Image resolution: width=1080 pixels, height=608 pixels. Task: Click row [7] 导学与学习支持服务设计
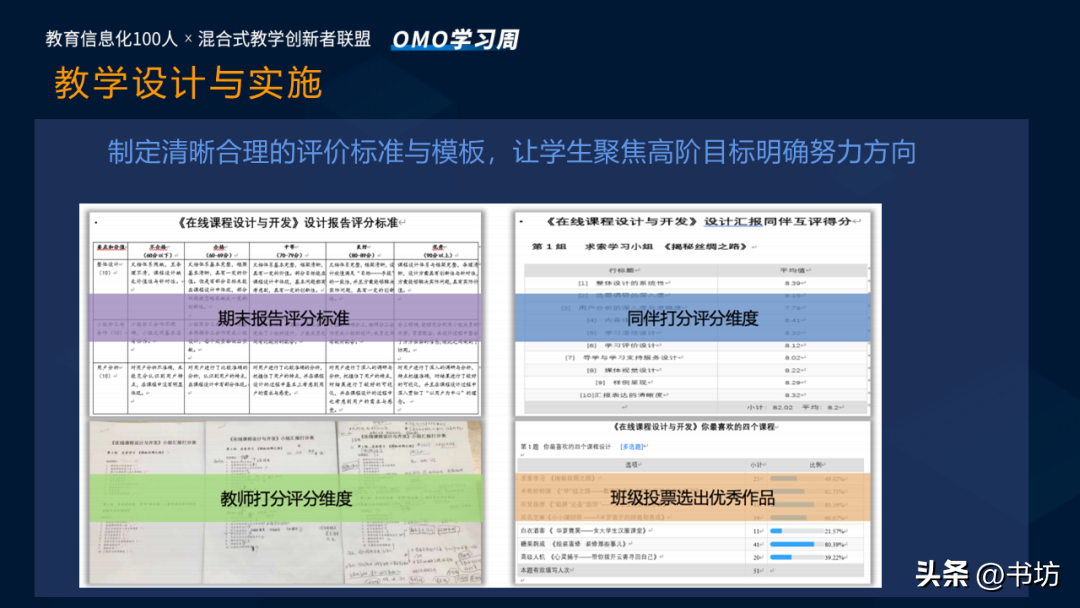tap(696, 357)
